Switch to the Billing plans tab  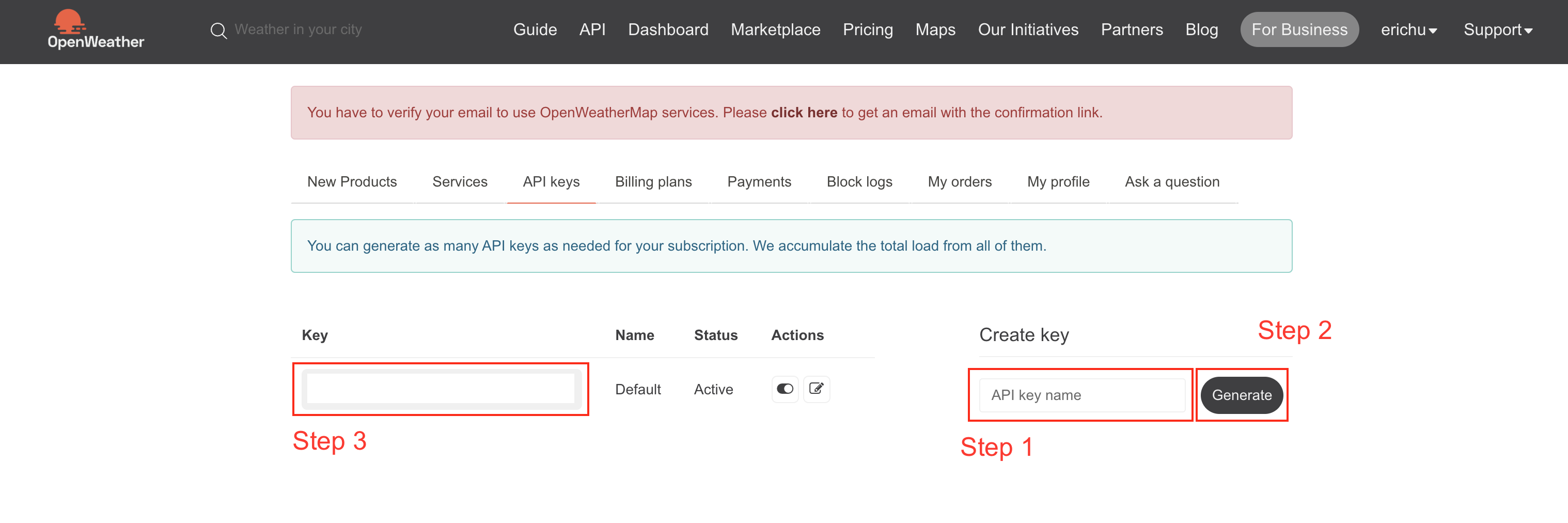coord(653,182)
